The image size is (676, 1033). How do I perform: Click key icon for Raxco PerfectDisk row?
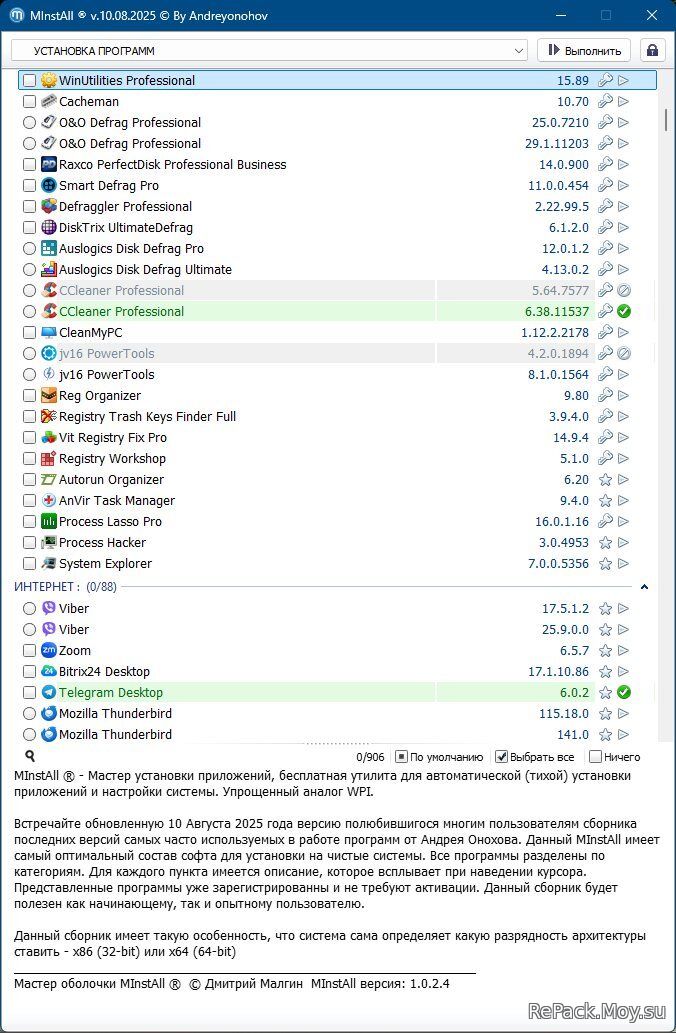tap(605, 165)
